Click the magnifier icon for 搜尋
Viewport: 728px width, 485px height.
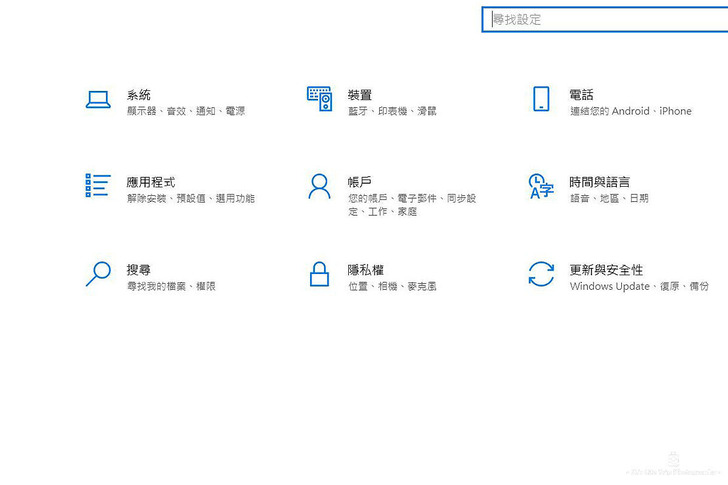click(x=98, y=274)
